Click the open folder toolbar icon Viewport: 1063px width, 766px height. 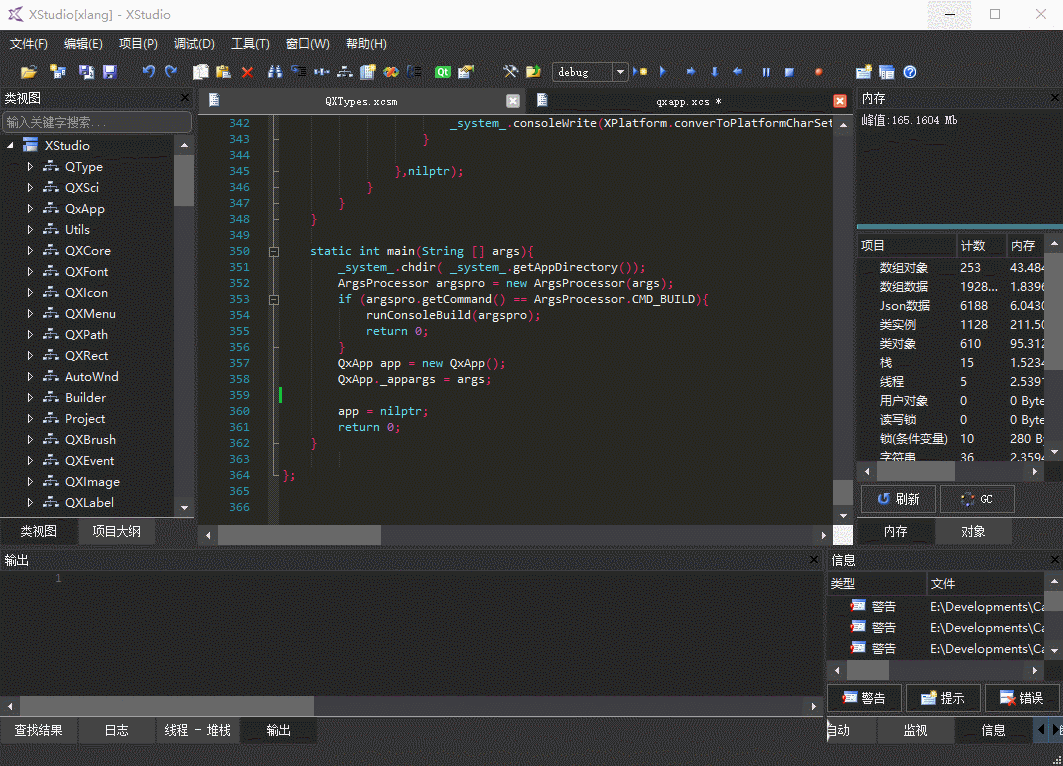click(28, 72)
